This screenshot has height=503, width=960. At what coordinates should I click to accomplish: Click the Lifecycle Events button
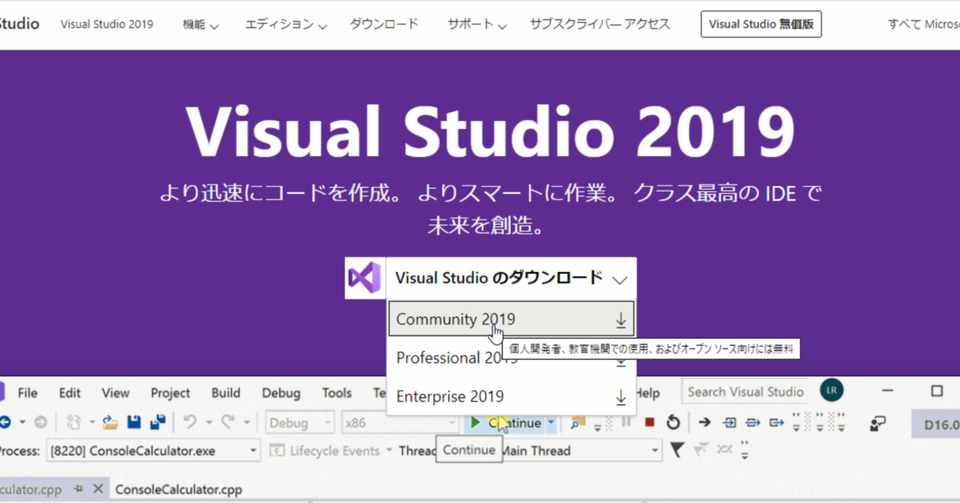click(x=330, y=451)
